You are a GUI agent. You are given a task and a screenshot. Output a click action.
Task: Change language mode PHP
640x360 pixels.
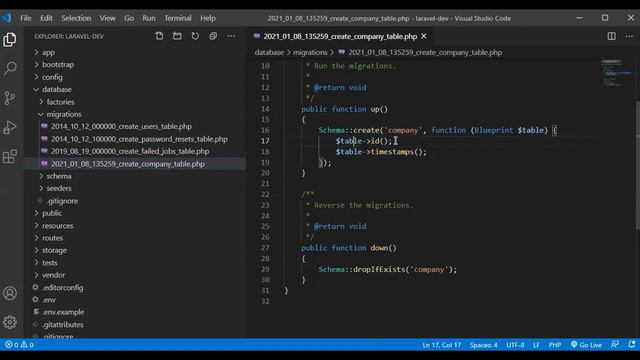[555, 345]
